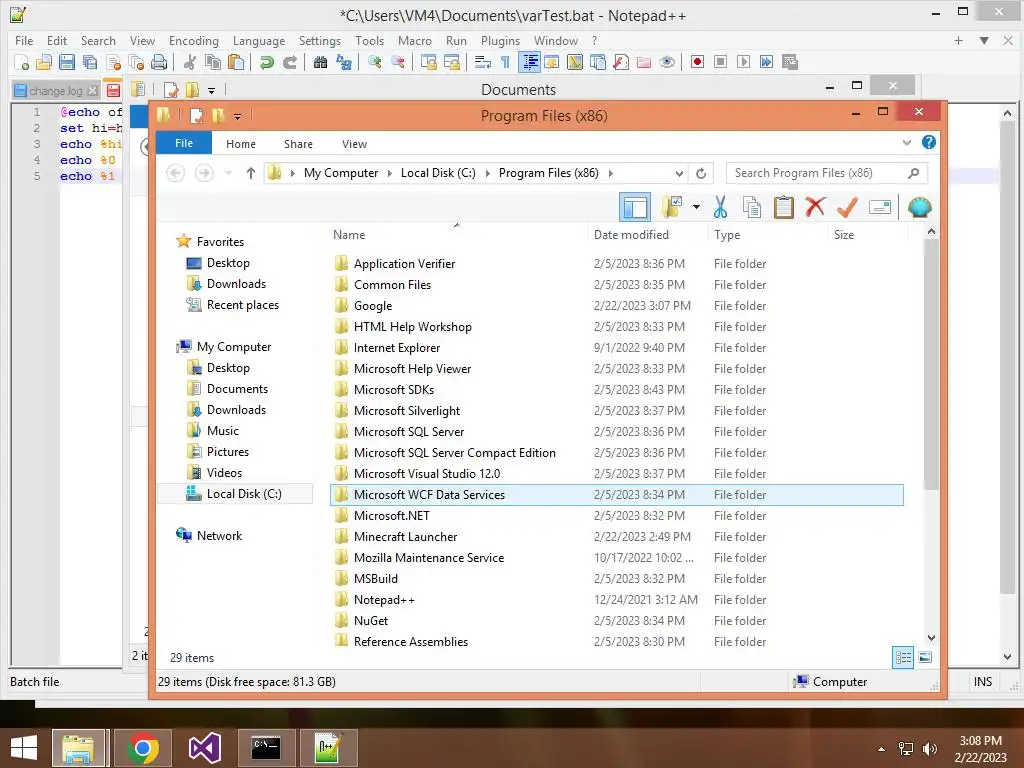The width and height of the screenshot is (1024, 768).
Task: Switch to Details view icon in status bar
Action: pyautogui.click(x=903, y=658)
